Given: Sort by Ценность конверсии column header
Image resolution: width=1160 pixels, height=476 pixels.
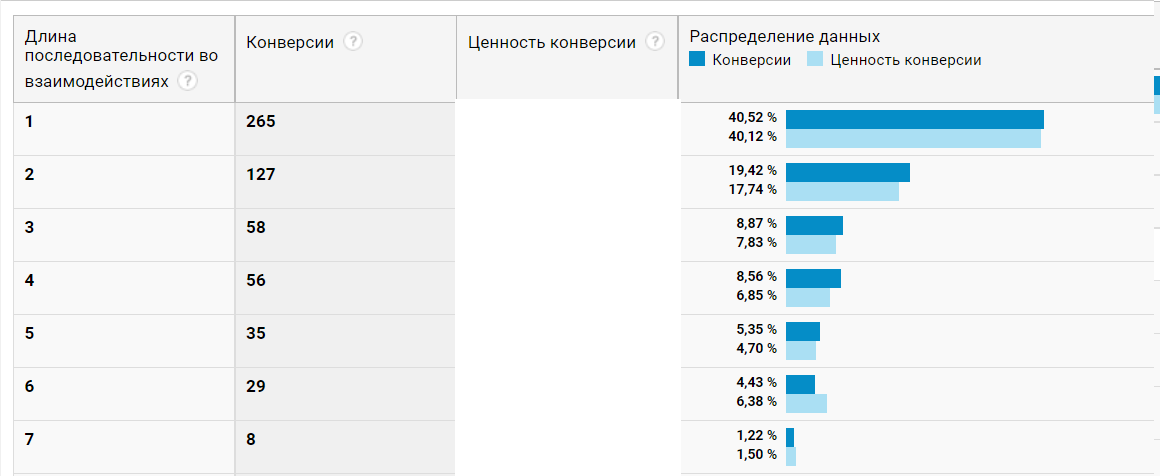Looking at the screenshot, I should pos(551,42).
